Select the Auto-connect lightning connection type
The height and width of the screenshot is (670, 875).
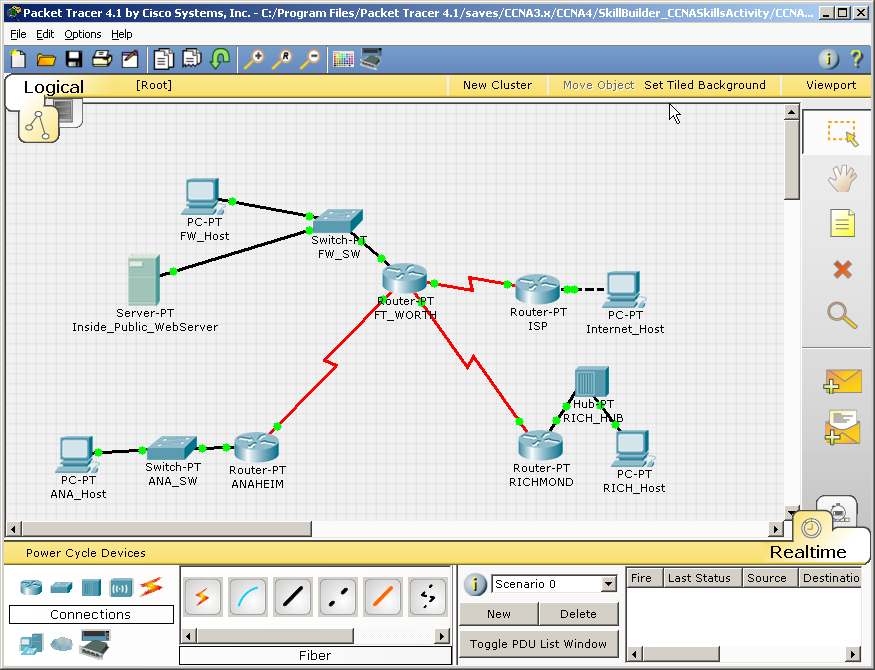pyautogui.click(x=203, y=596)
